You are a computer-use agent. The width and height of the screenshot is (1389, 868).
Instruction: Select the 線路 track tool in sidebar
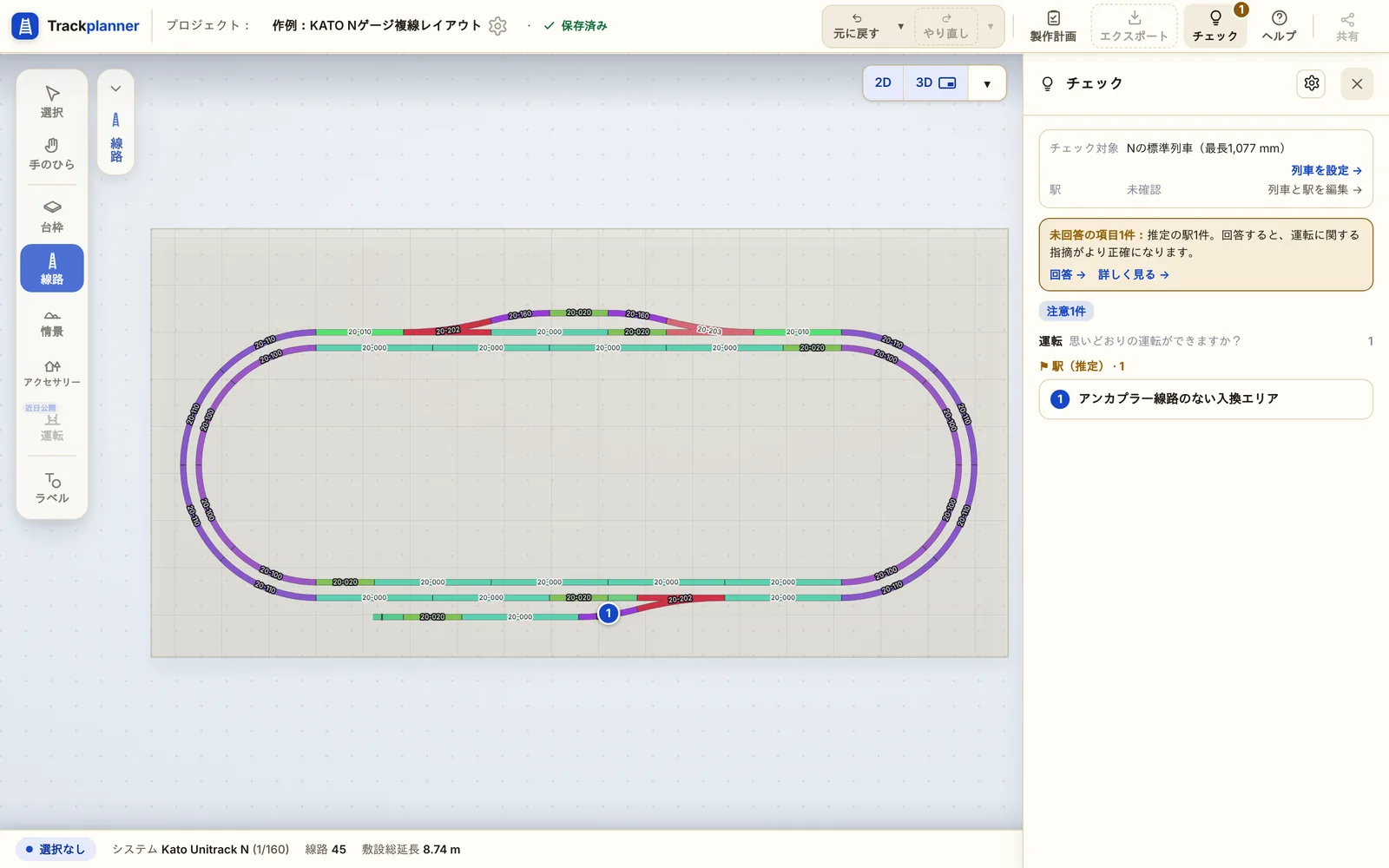(x=52, y=268)
